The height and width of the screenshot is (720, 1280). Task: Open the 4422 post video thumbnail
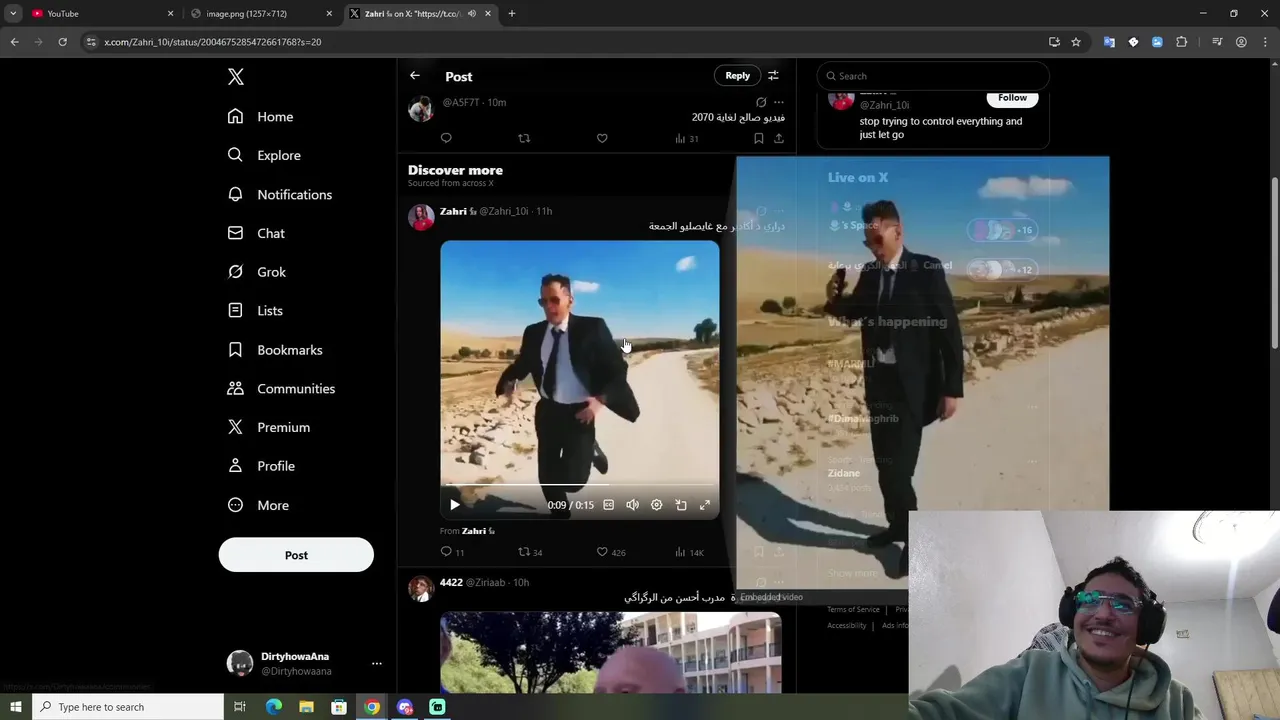tap(610, 653)
